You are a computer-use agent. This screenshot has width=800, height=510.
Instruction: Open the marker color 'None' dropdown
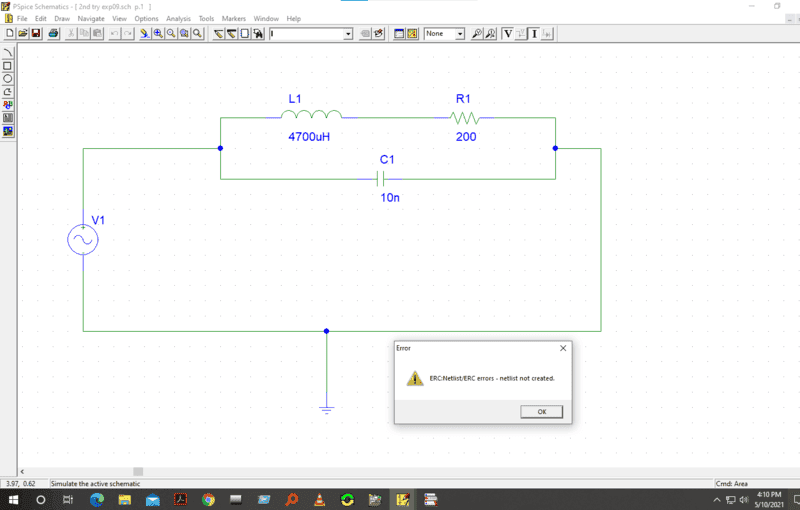coord(460,33)
